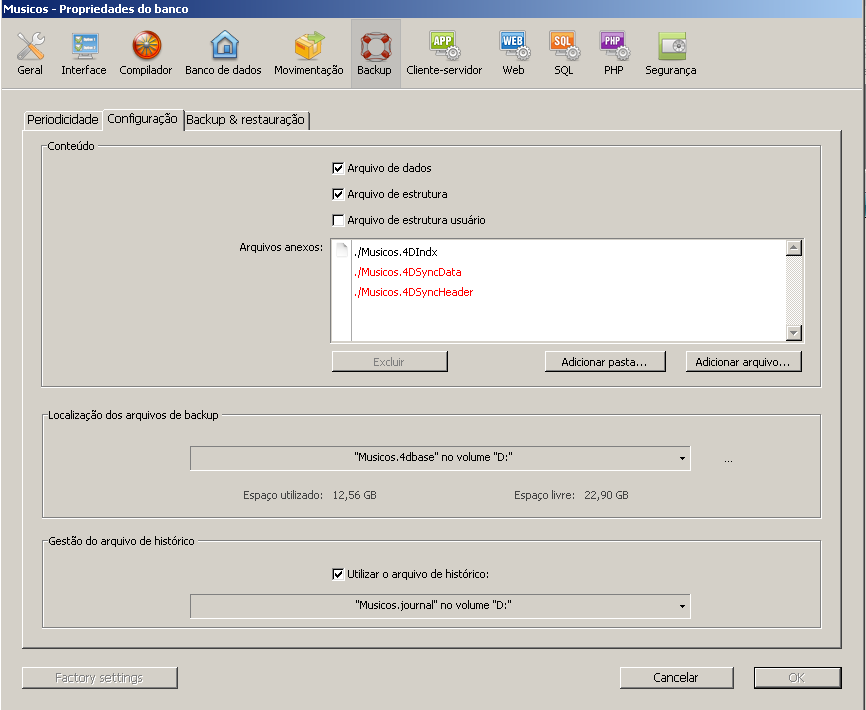Click the ... browse button for backup location
Viewport: 866px width, 710px height.
pyautogui.click(x=728, y=459)
